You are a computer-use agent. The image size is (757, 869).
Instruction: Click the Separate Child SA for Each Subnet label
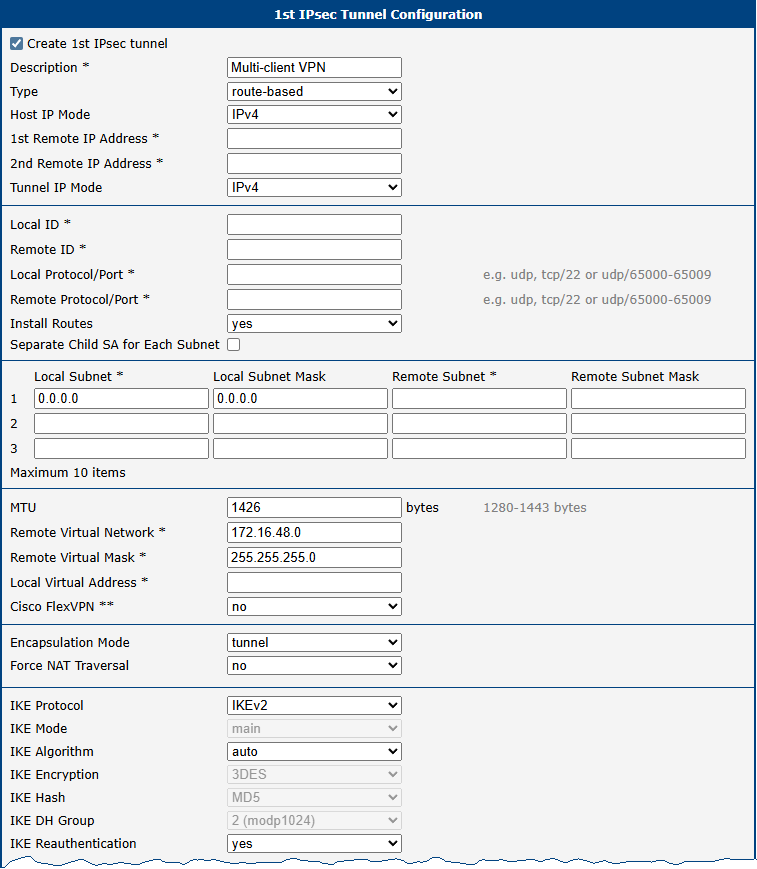115,345
